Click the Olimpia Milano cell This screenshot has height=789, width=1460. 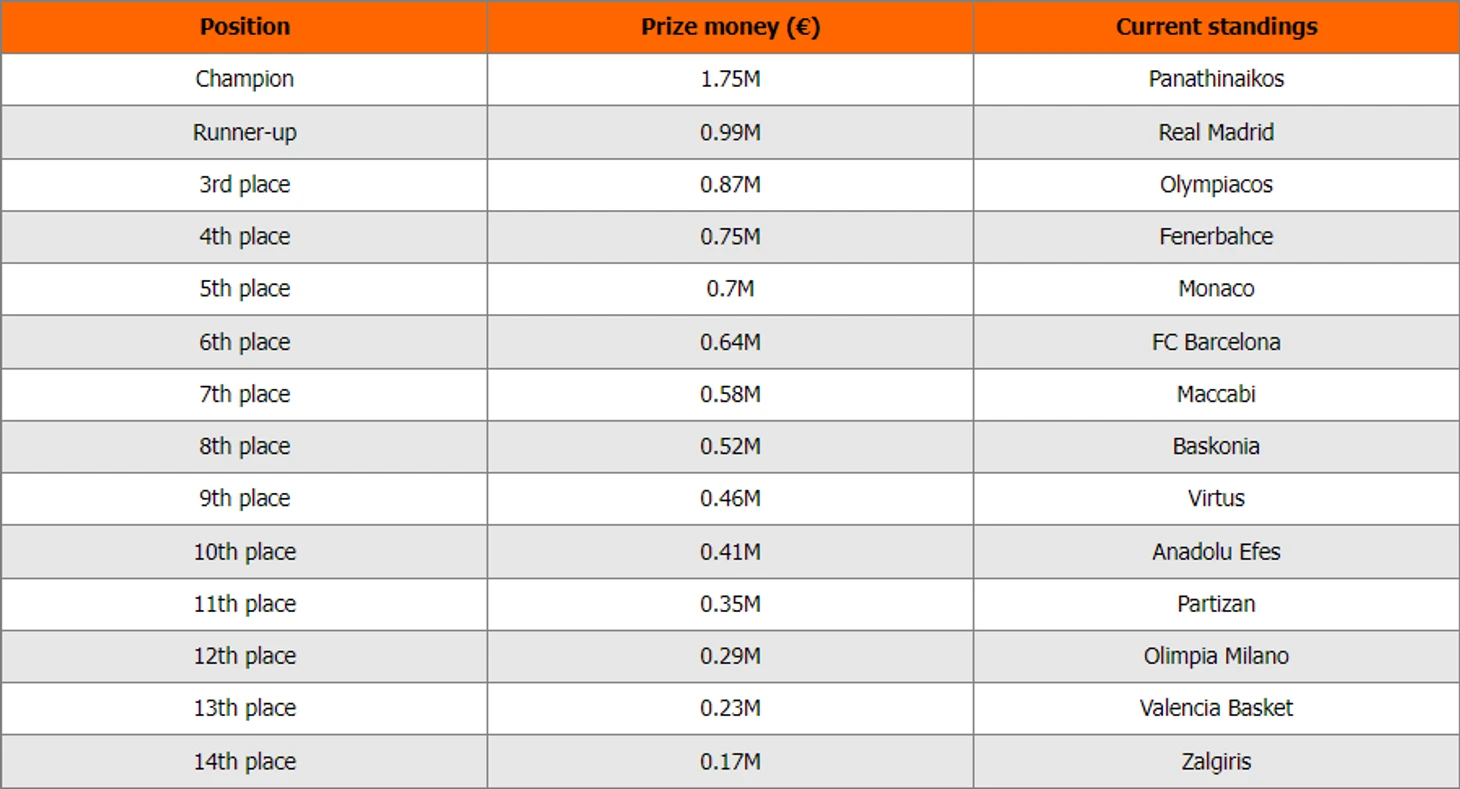(1216, 656)
